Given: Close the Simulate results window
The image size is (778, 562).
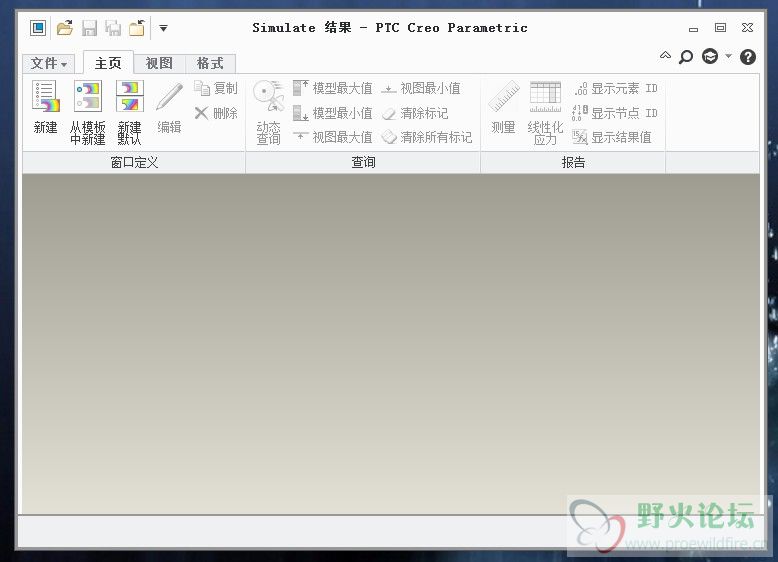Looking at the screenshot, I should [x=747, y=28].
